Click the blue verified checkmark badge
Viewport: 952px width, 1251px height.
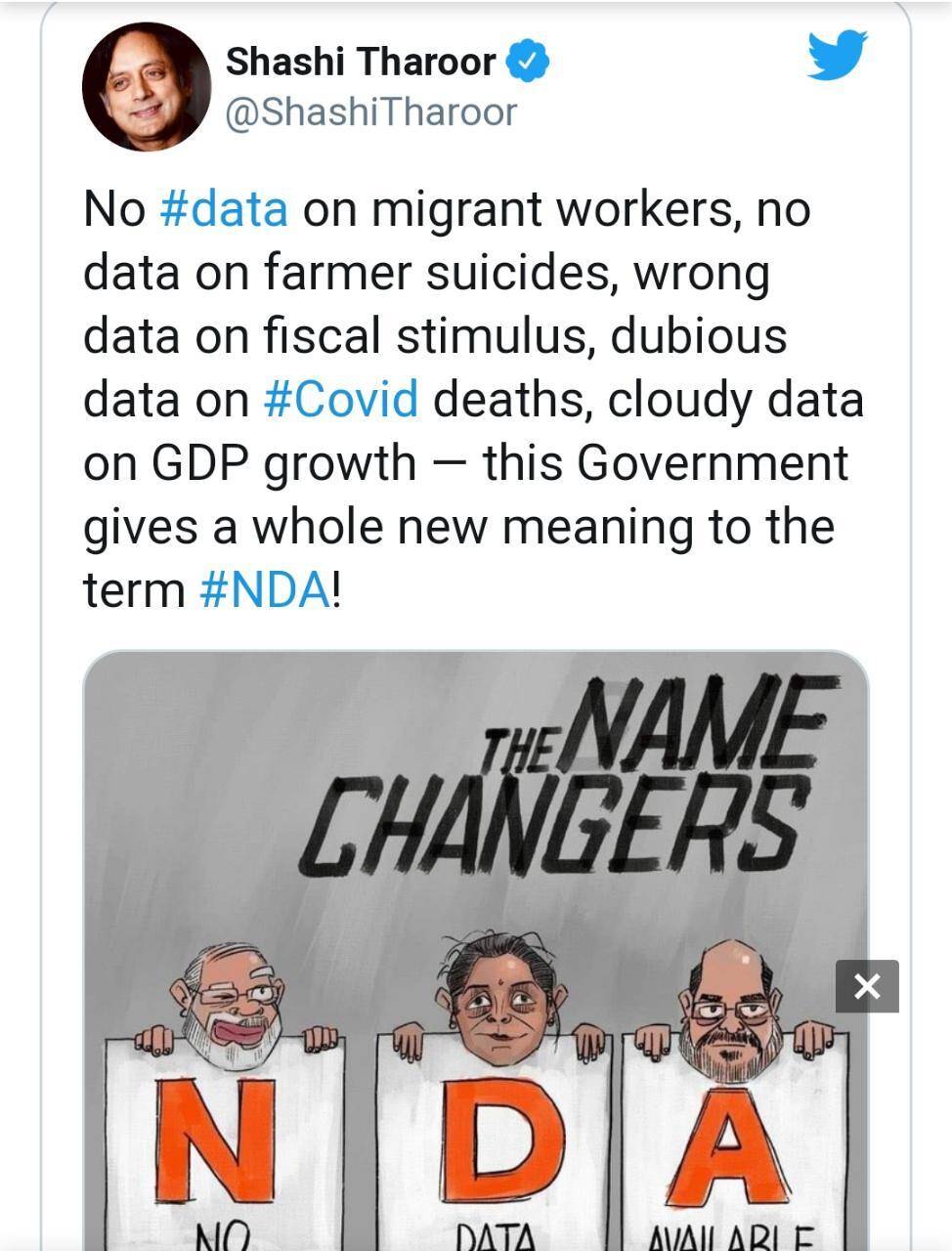click(x=528, y=63)
